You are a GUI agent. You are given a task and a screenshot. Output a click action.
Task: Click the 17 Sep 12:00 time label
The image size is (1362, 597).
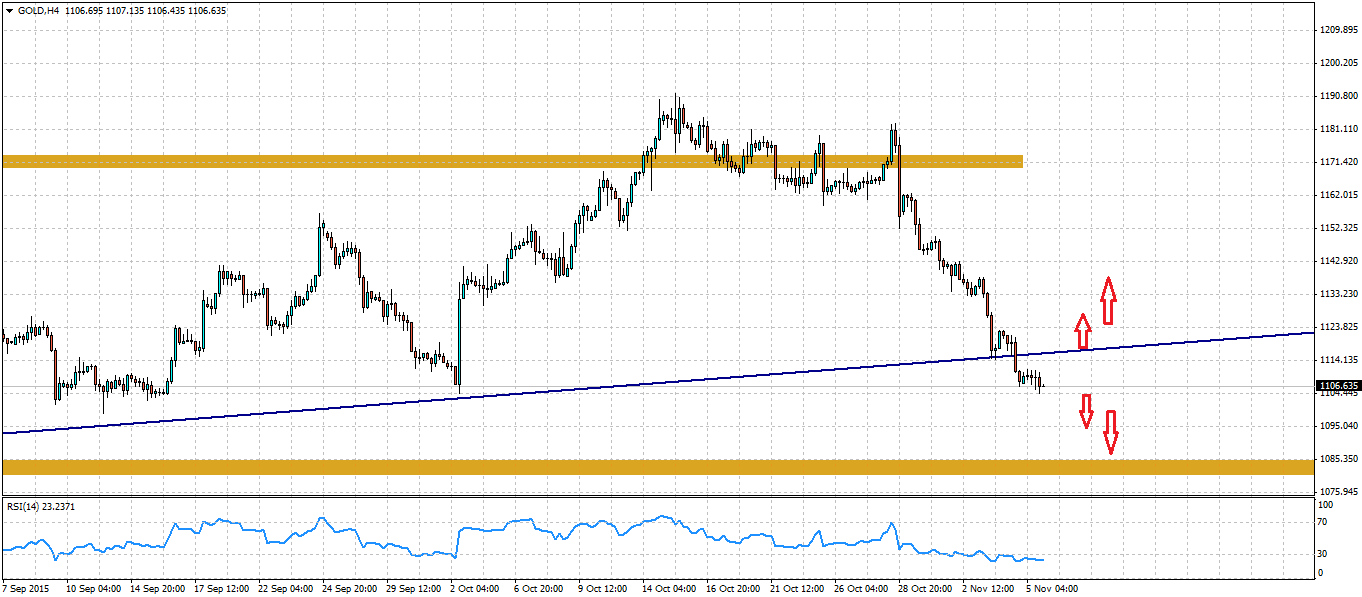click(x=221, y=588)
